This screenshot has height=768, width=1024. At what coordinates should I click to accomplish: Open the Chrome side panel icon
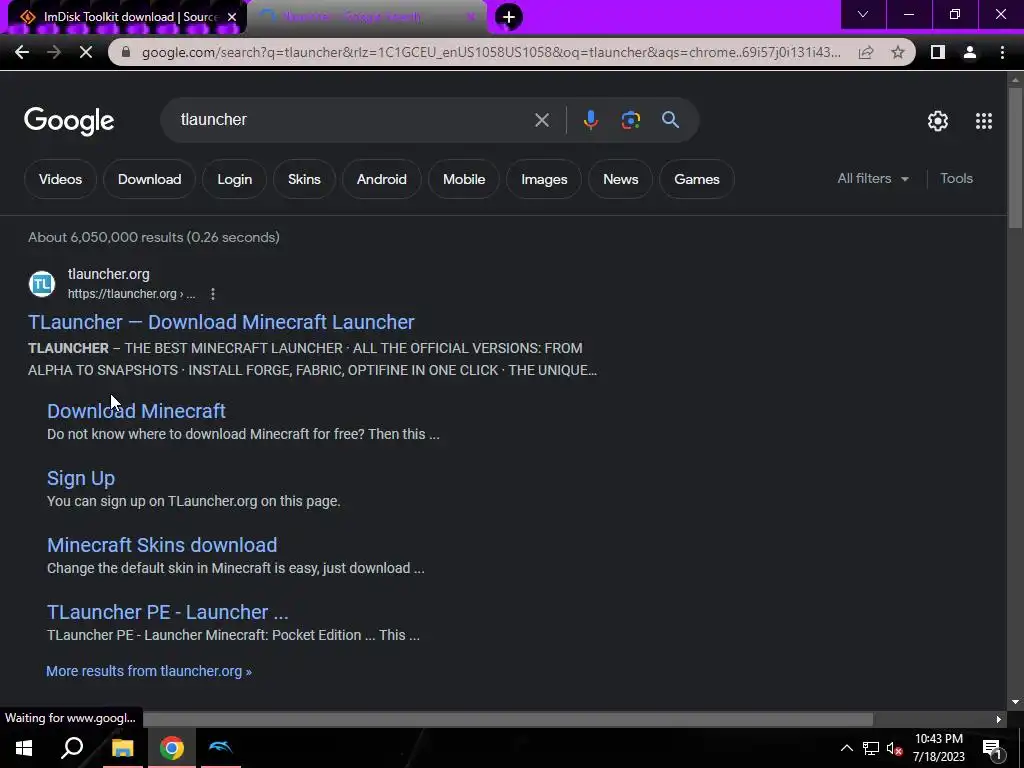pyautogui.click(x=938, y=52)
